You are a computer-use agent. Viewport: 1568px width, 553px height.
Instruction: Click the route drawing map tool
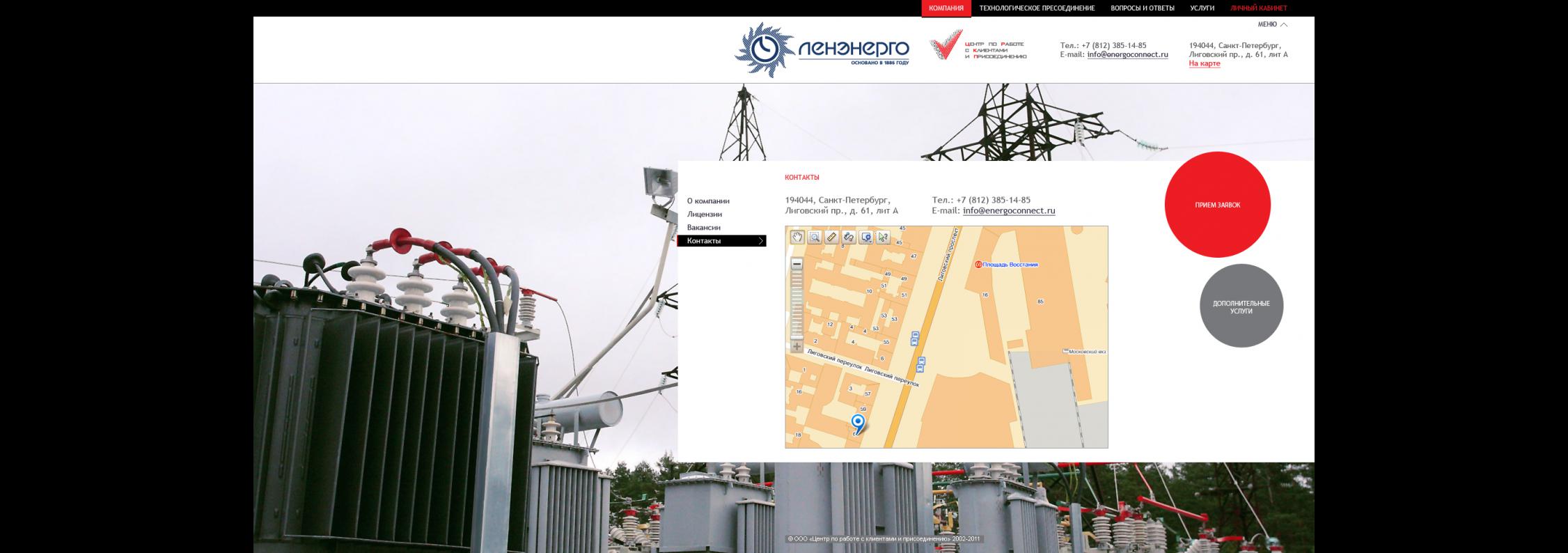[849, 237]
